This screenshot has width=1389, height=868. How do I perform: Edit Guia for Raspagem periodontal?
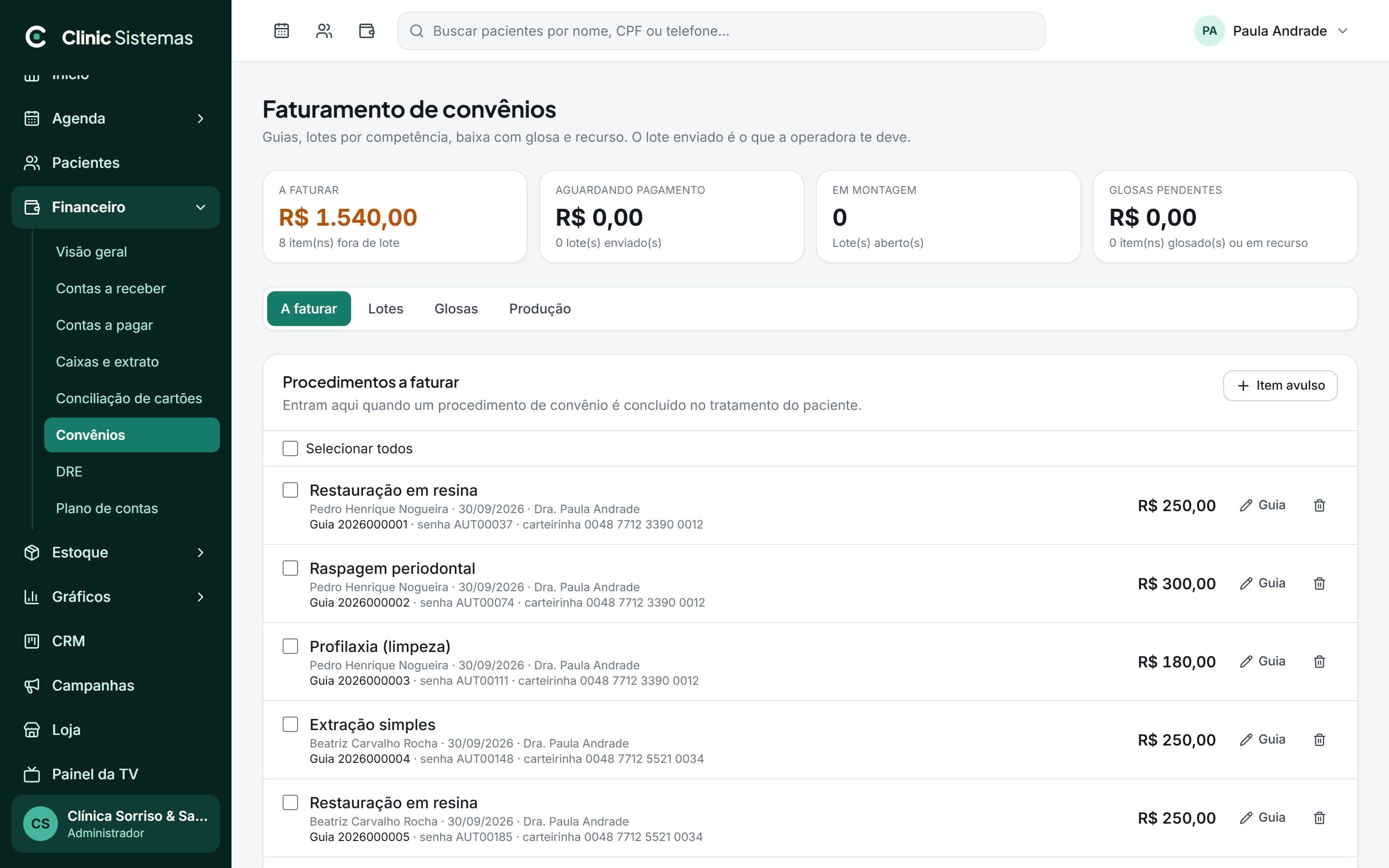tap(1262, 583)
